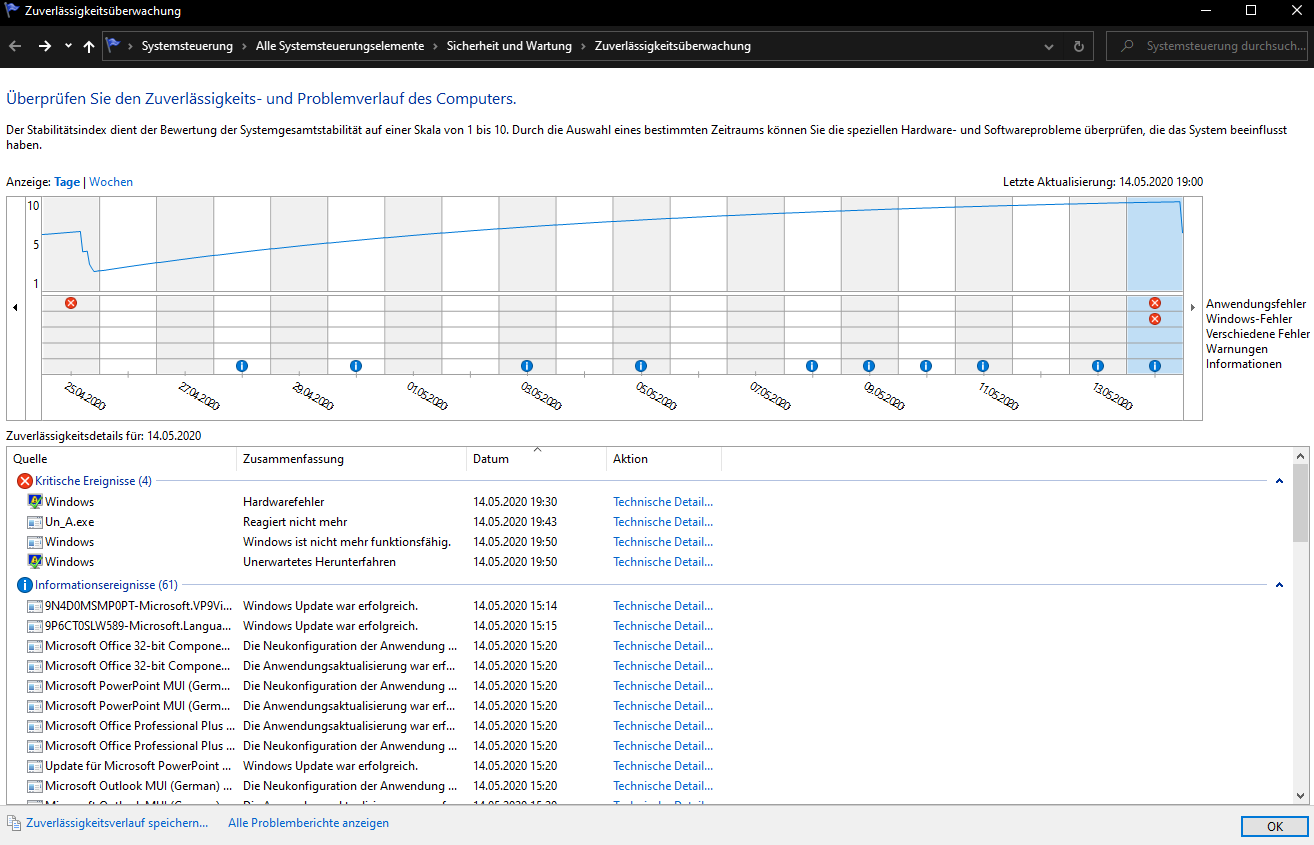This screenshot has height=845, width=1314.
Task: Open Technische Details for Update für Microsoft PowerPoint
Action: pyautogui.click(x=663, y=766)
